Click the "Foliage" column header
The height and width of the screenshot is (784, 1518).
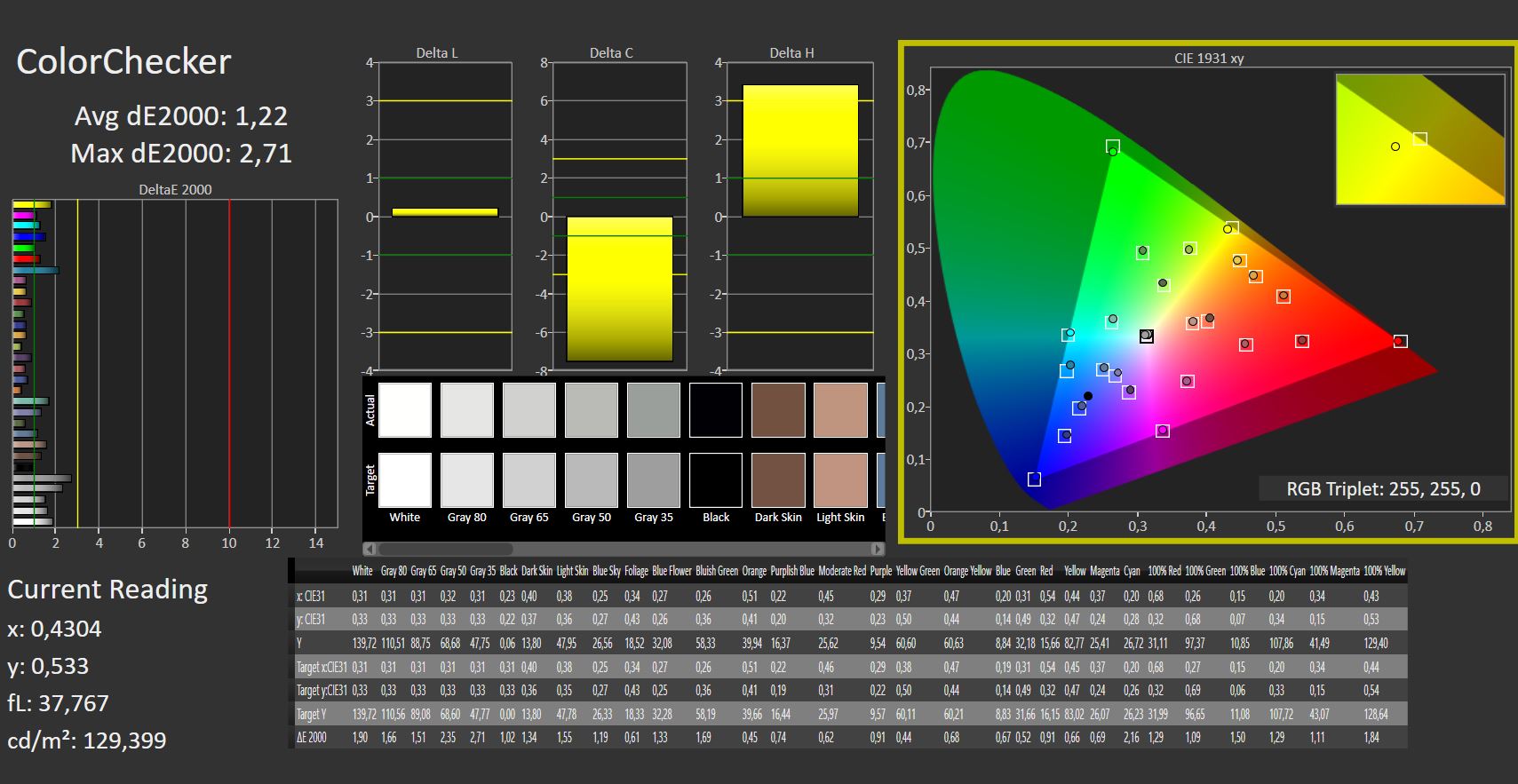[636, 571]
